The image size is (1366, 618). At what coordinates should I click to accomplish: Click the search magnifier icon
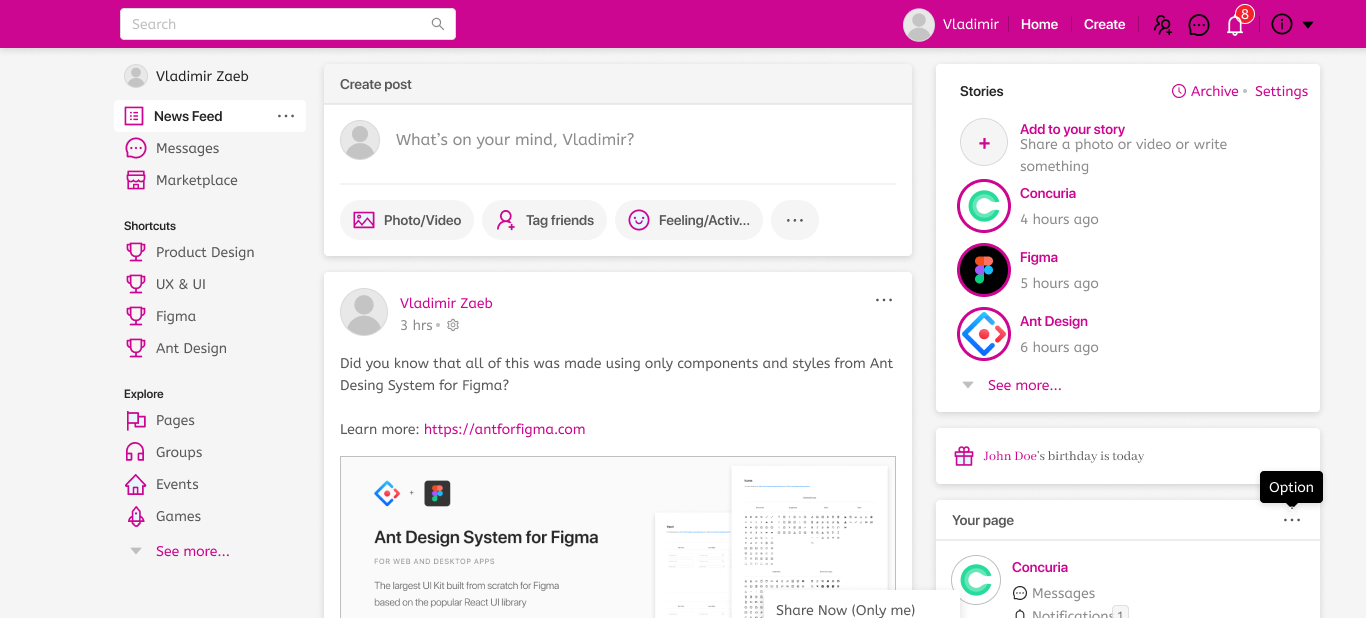tap(438, 24)
